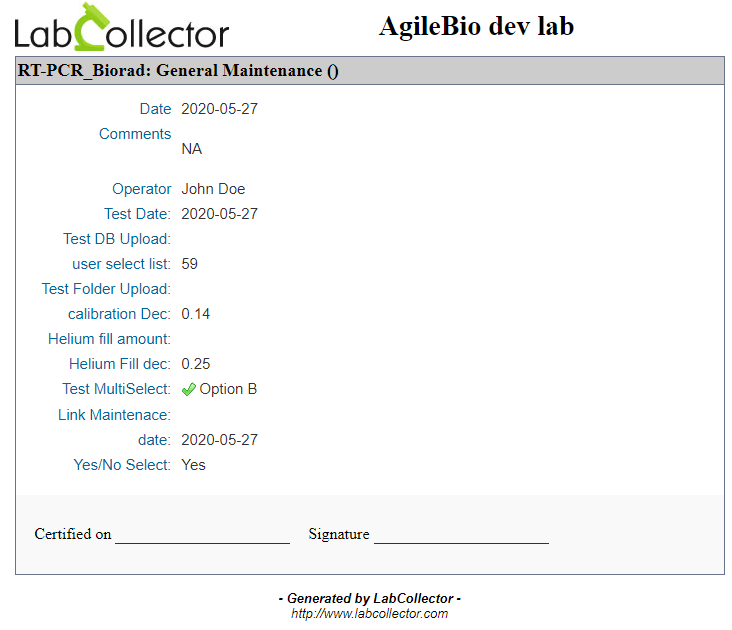Click the Comments label
This screenshot has width=732, height=630.
coord(135,134)
